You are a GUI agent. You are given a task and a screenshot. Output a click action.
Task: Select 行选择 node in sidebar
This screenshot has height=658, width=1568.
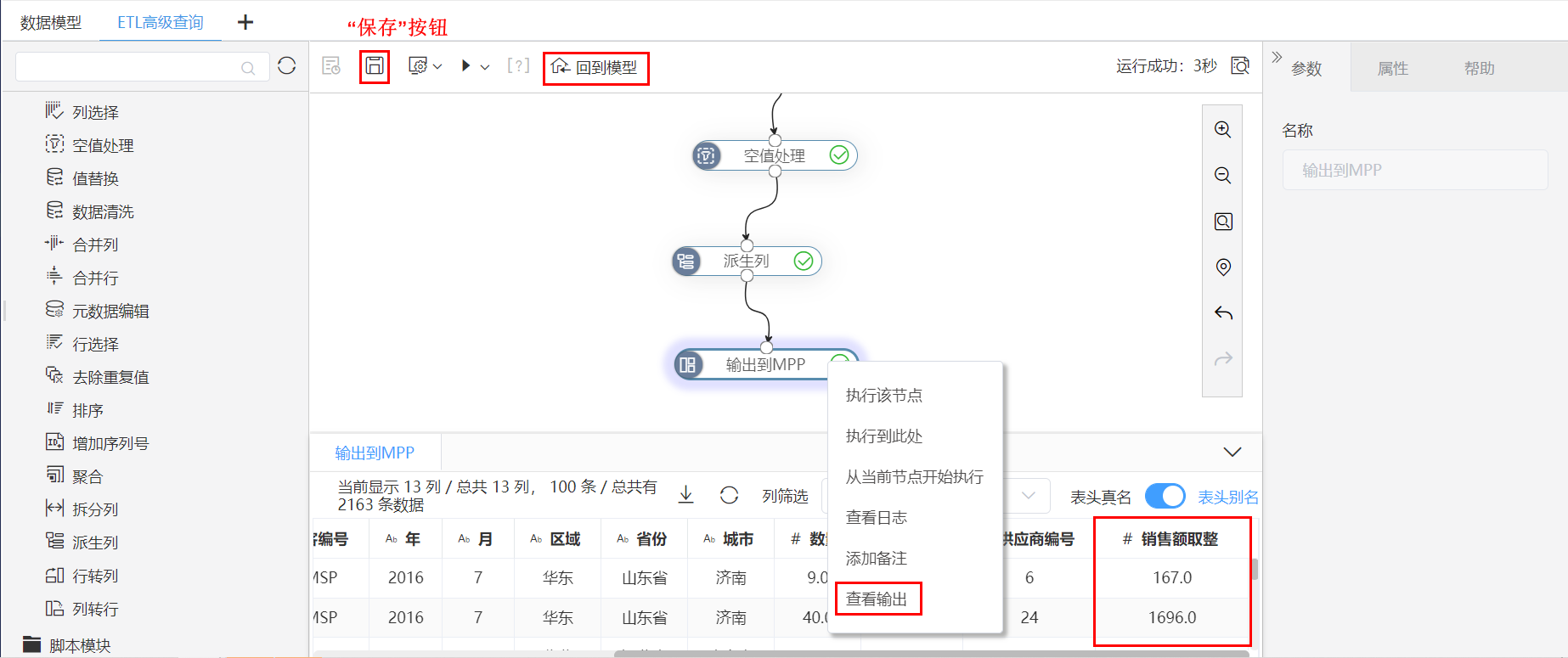[82, 344]
